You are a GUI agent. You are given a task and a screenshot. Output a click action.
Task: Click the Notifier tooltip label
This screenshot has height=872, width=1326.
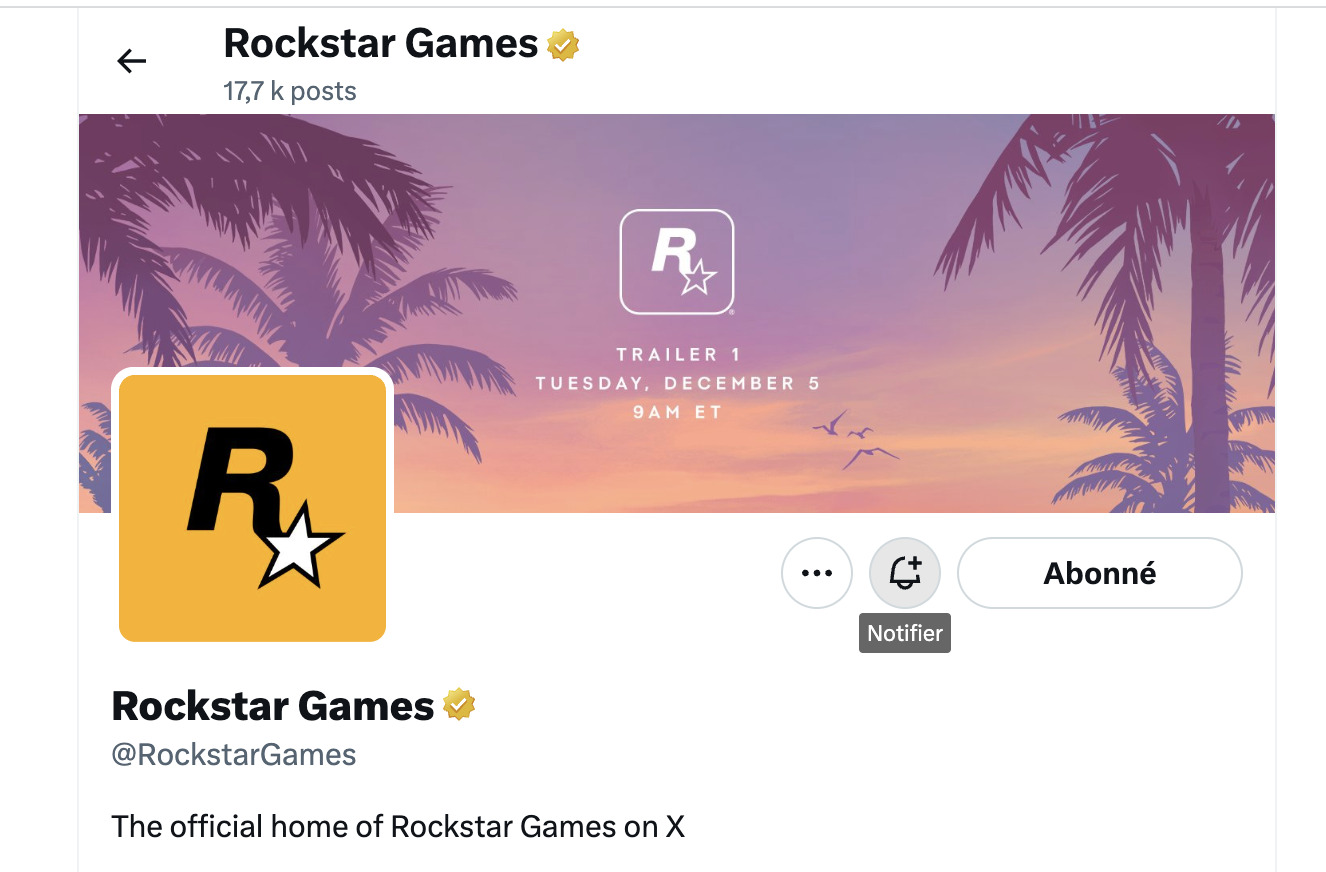[905, 633]
